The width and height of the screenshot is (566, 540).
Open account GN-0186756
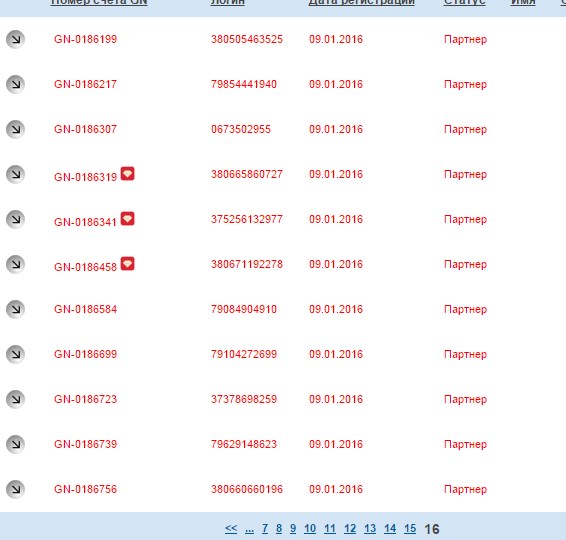(86, 489)
